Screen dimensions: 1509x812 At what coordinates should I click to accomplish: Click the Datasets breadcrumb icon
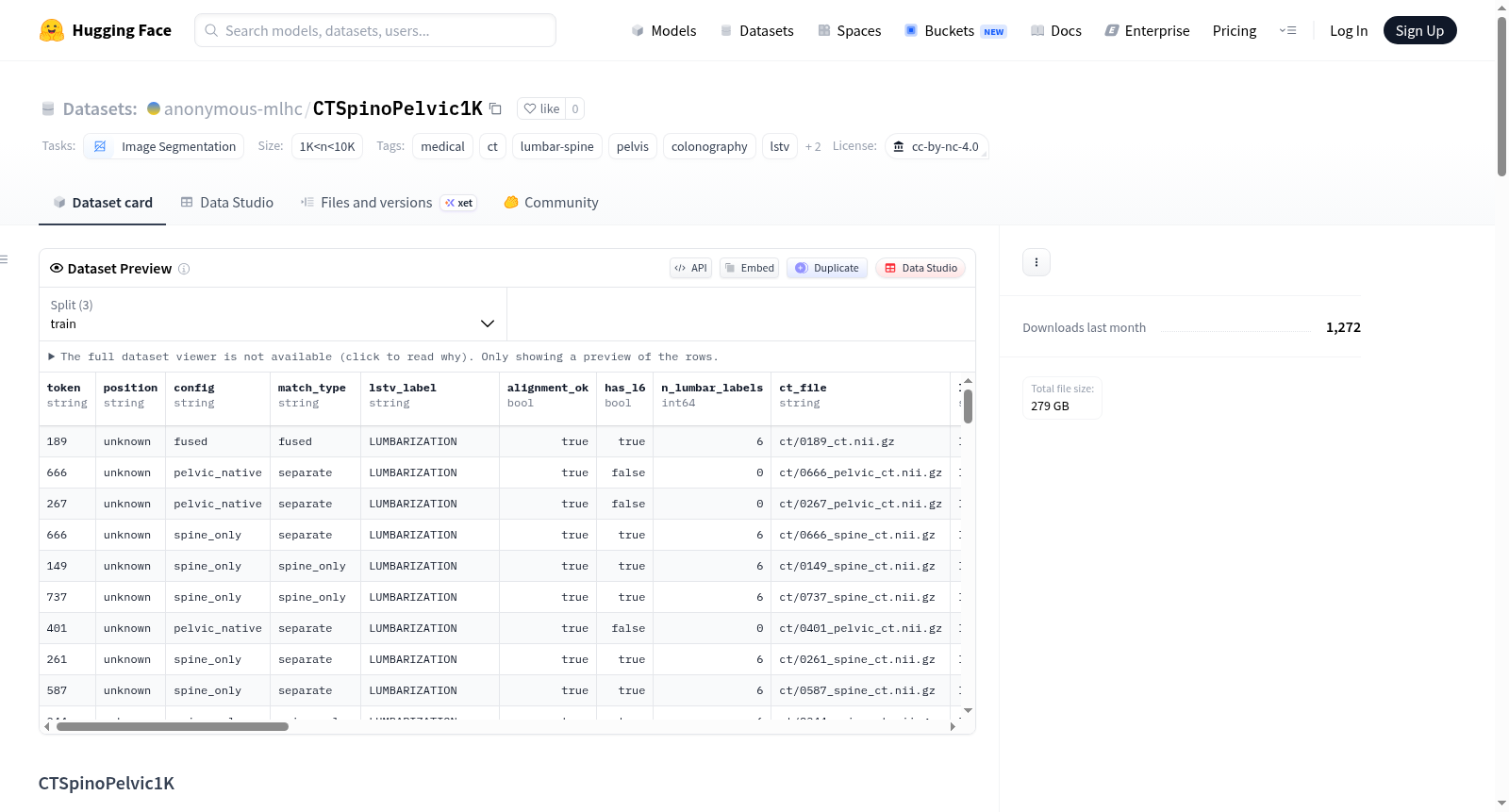(48, 108)
